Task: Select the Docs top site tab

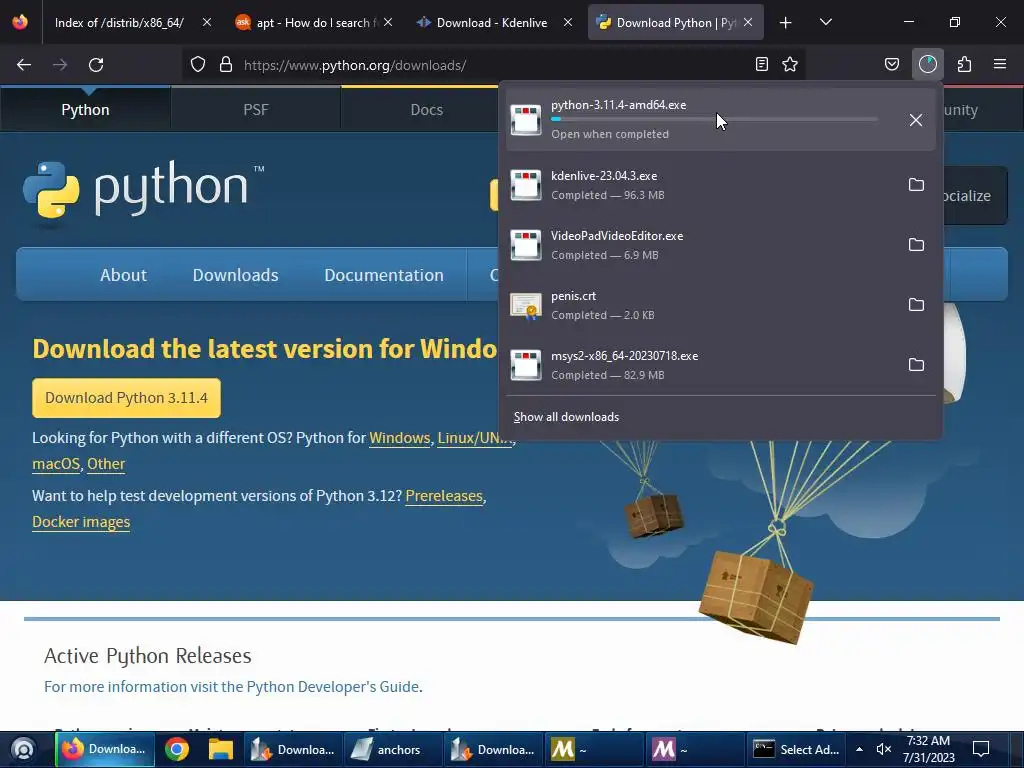Action: click(426, 110)
